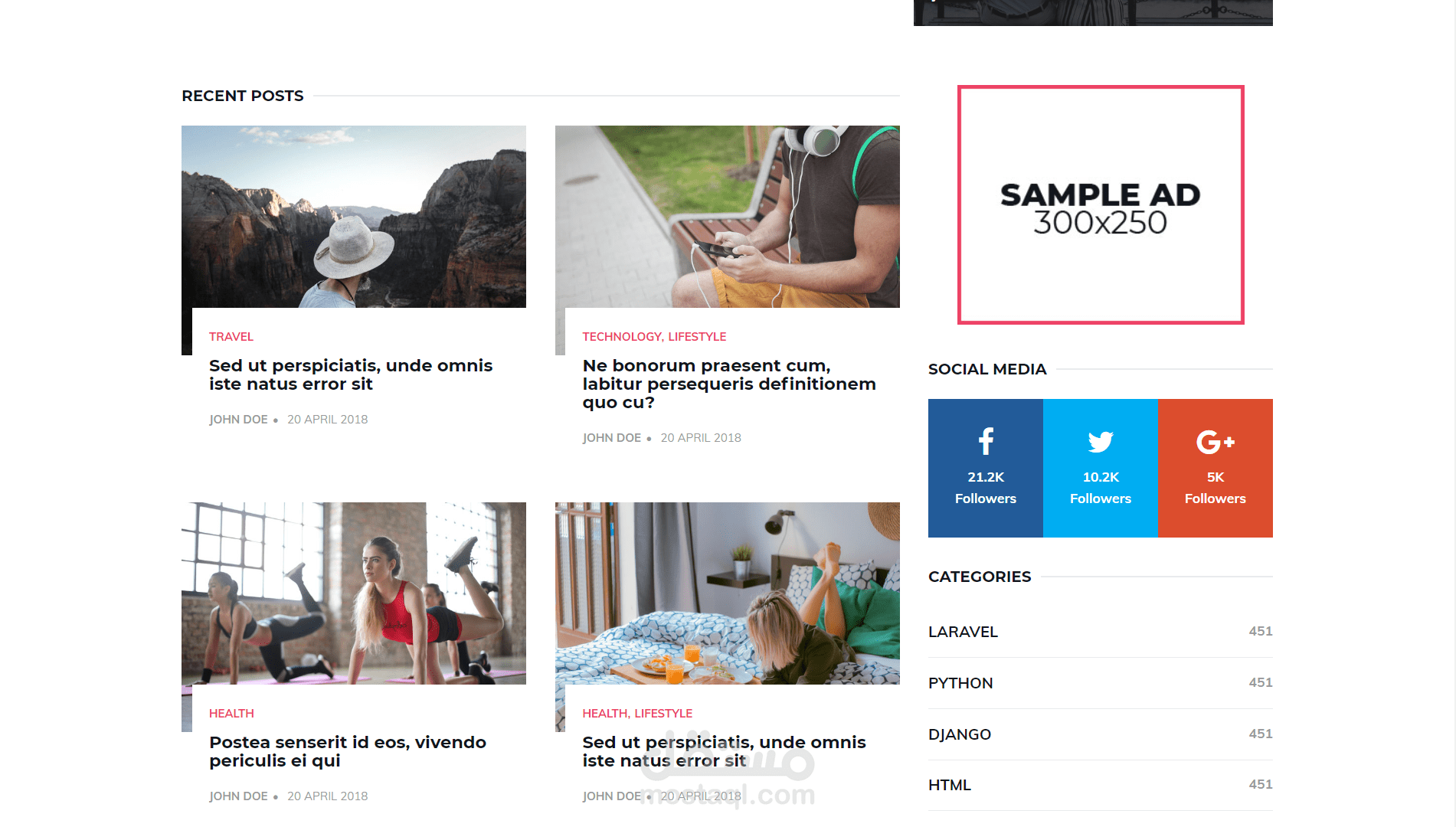Open 'Postea senserit id eos' post title
Image resolution: width=1456 pixels, height=827 pixels.
click(x=348, y=751)
